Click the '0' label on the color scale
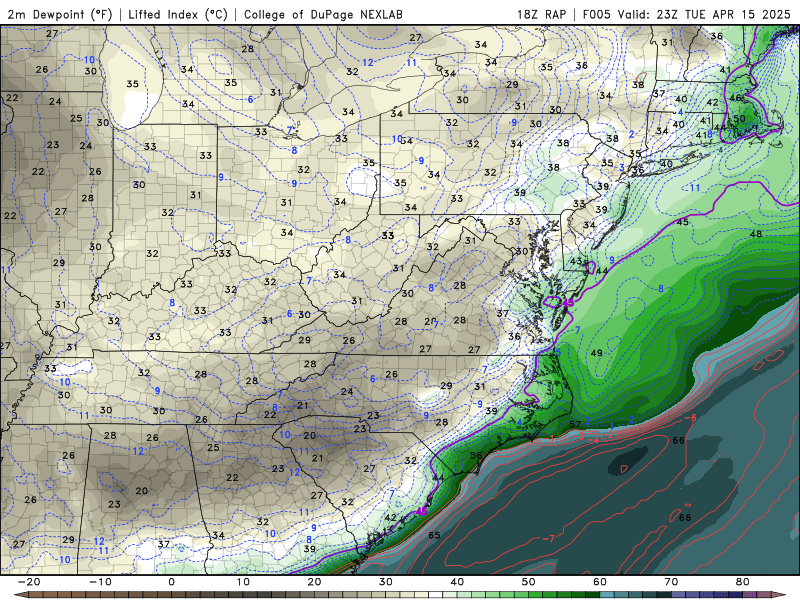Image resolution: width=800 pixels, height=600 pixels. click(x=171, y=582)
